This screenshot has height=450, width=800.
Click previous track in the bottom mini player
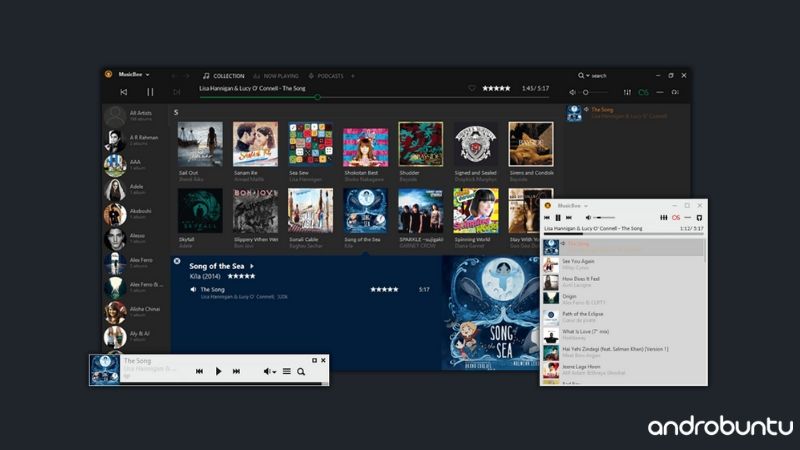[199, 371]
